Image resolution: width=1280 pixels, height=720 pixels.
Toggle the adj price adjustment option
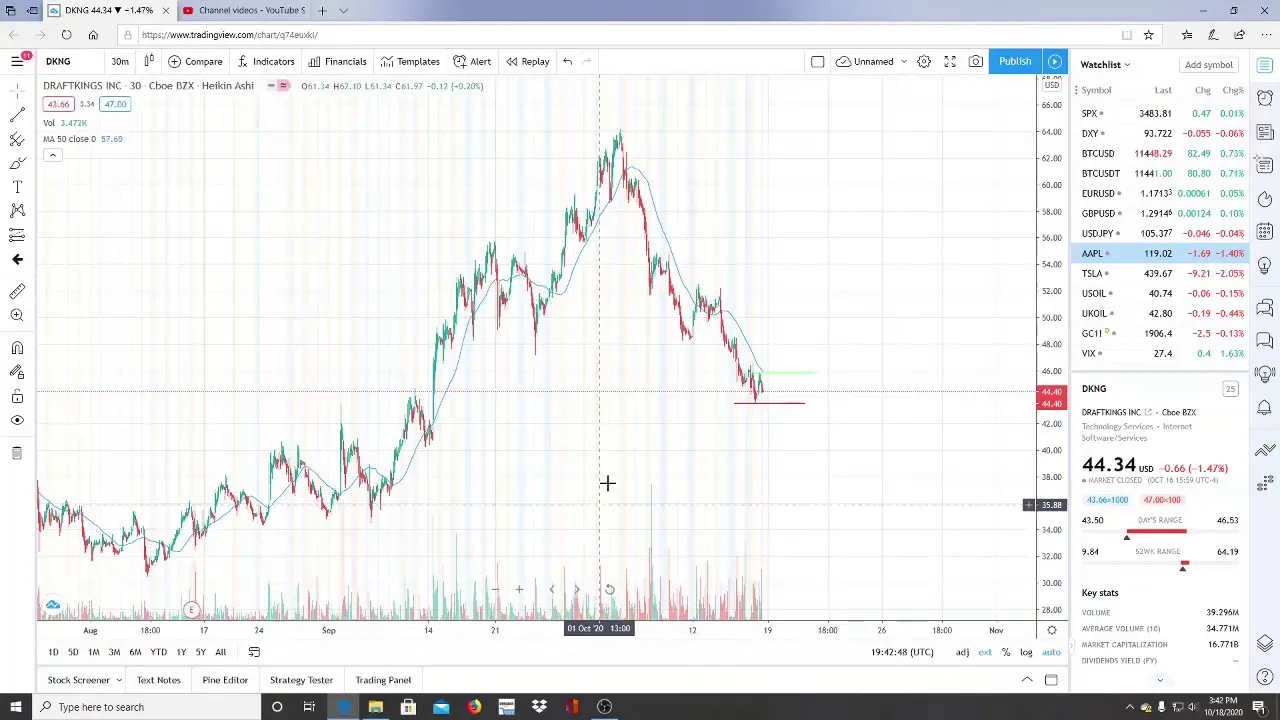962,652
